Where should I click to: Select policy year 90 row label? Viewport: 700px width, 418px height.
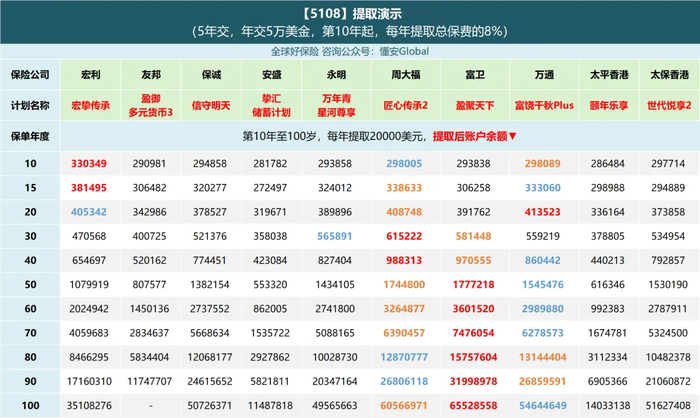pyautogui.click(x=30, y=381)
